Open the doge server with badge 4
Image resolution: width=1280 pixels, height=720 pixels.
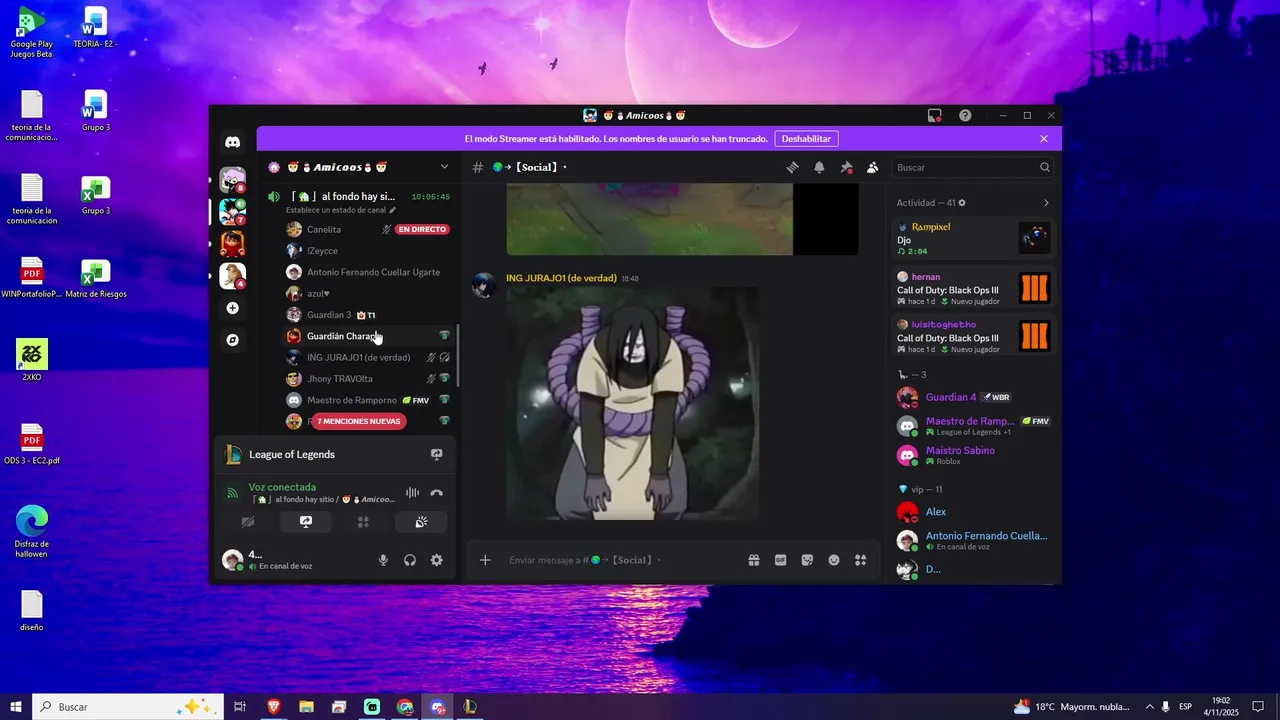point(233,276)
